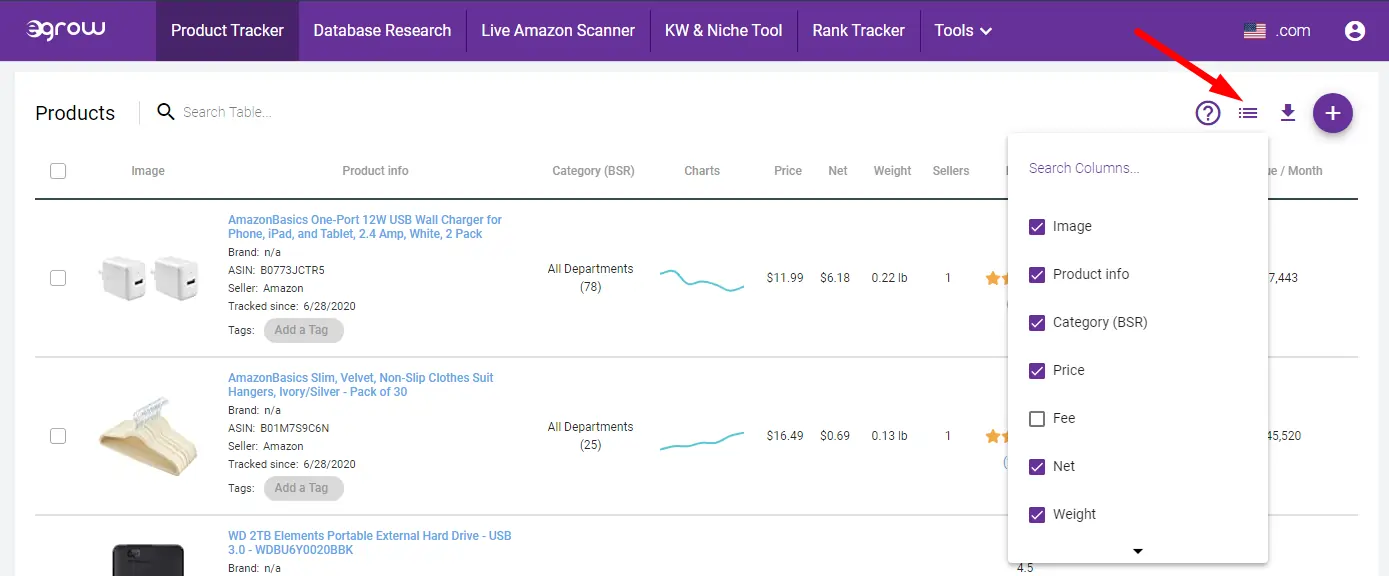Click the download export icon
Screen dimensions: 1389x576
(x=1288, y=113)
